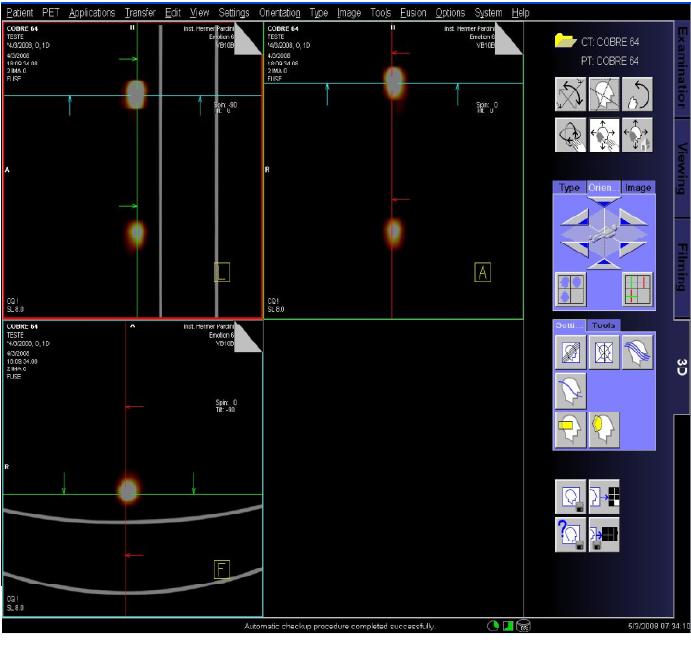
Task: Click the top orientation arrow in cube
Action: tap(604, 203)
